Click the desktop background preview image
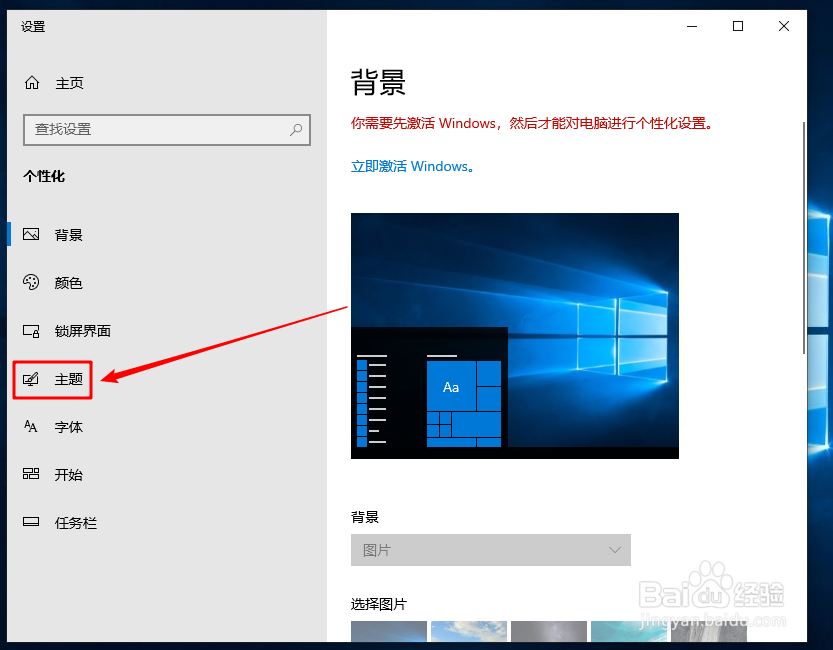Screen dimensions: 833x650 tap(514, 336)
